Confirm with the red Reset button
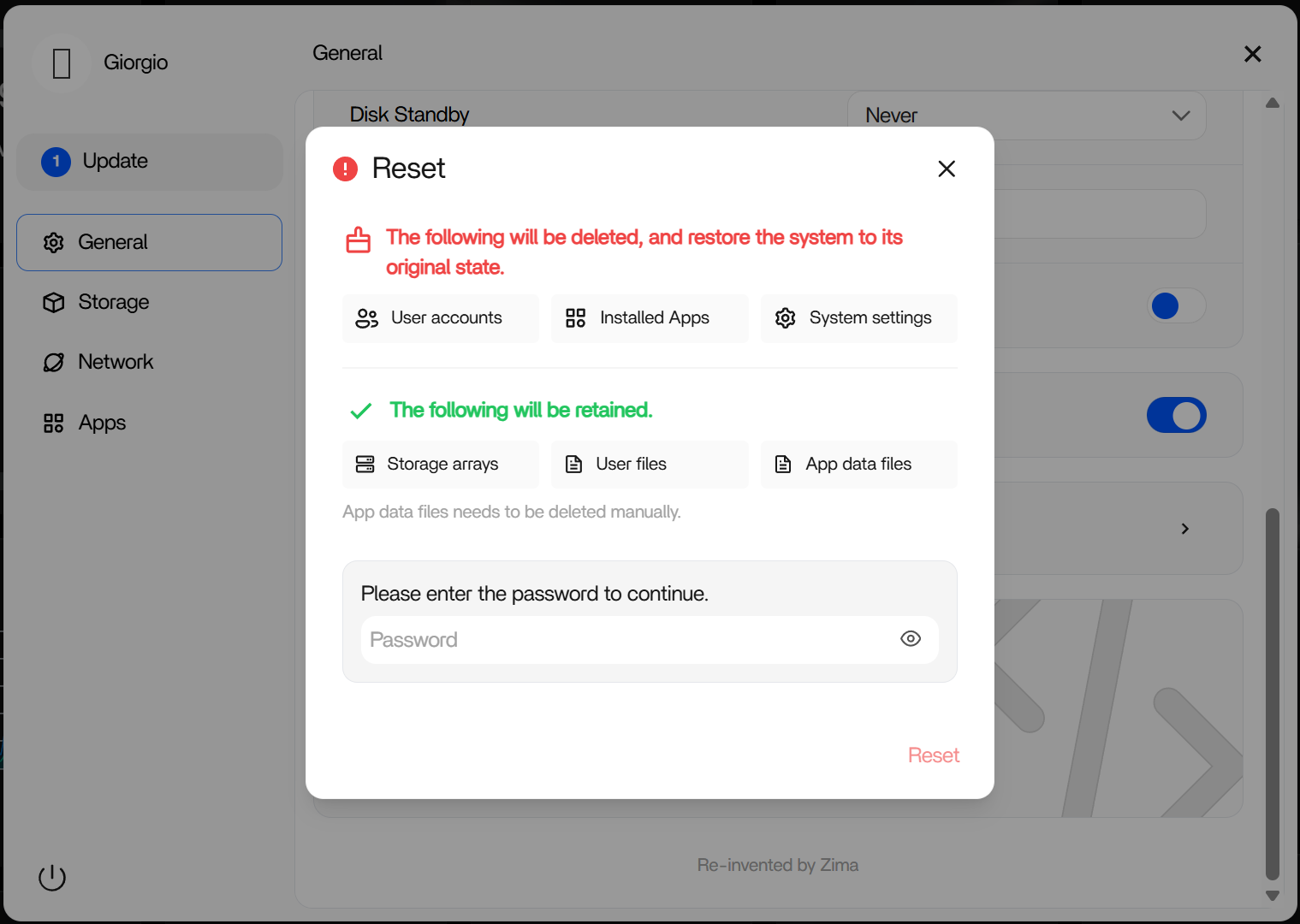Viewport: 1300px width, 924px height. 933,755
